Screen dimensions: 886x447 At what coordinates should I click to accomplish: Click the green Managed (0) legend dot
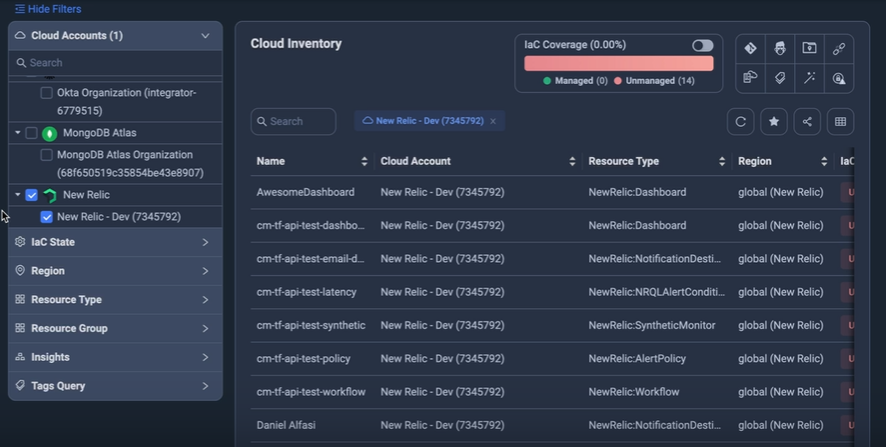[546, 81]
